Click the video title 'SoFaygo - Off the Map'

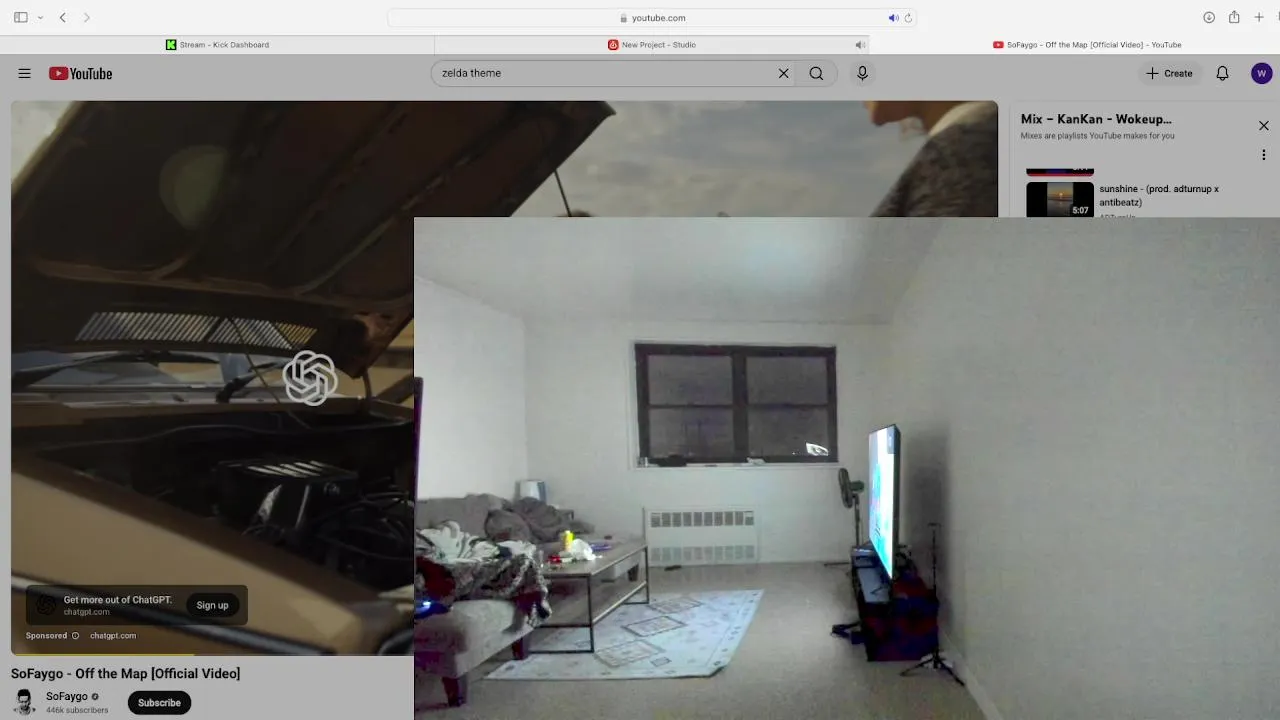(126, 674)
